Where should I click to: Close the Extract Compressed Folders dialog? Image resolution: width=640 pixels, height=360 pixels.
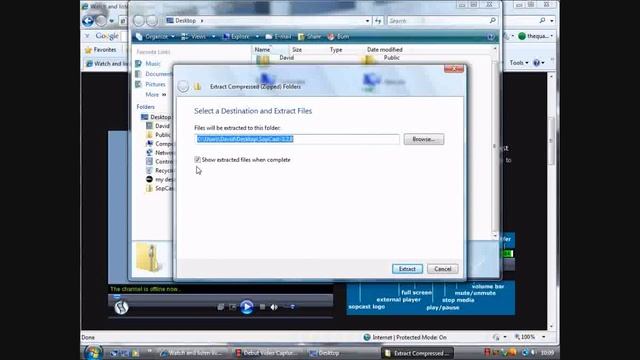453,69
